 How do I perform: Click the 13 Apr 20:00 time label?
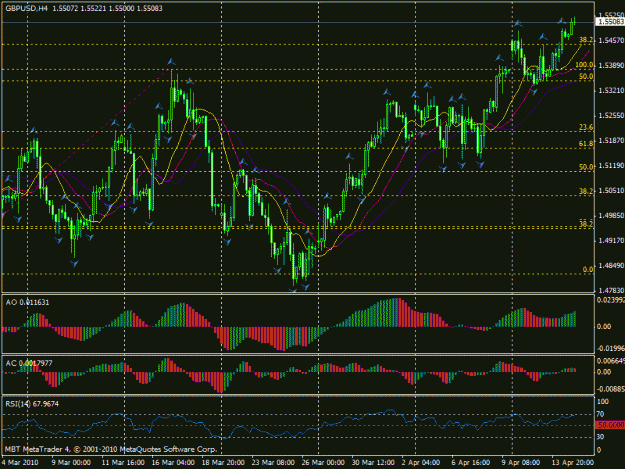click(573, 463)
